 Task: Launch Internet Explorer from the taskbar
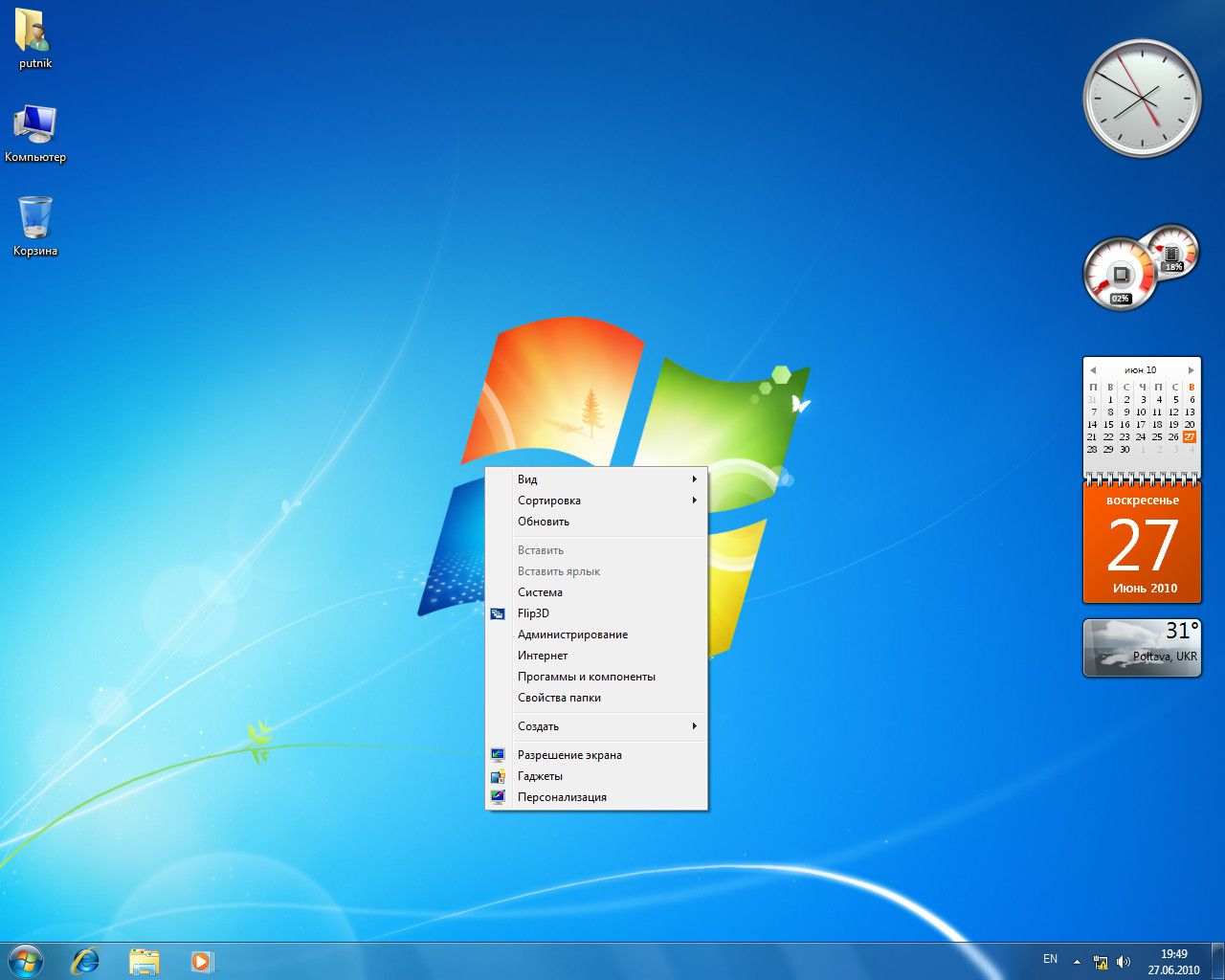click(x=85, y=960)
